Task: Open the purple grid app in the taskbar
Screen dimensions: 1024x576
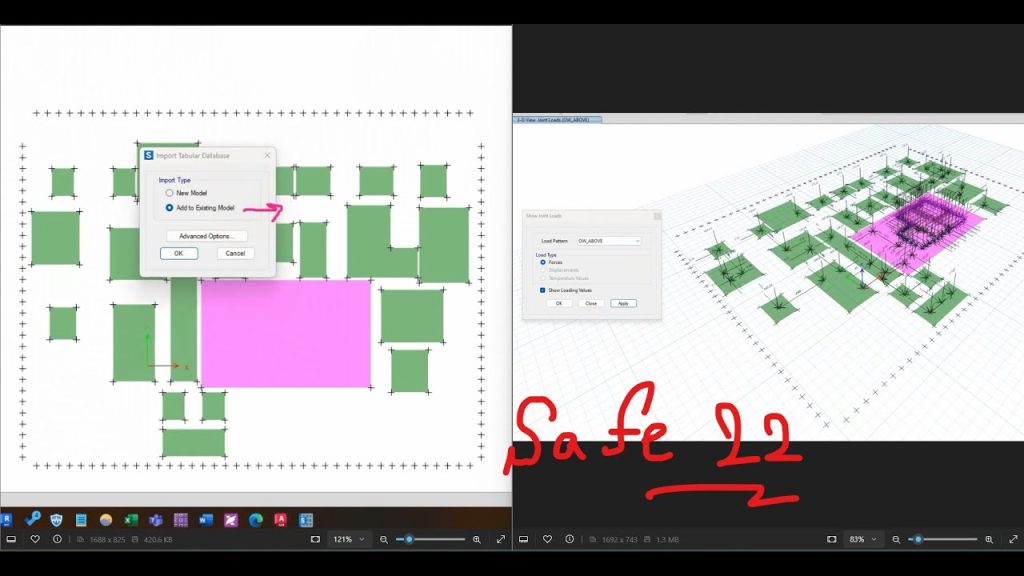Action: pos(181,520)
